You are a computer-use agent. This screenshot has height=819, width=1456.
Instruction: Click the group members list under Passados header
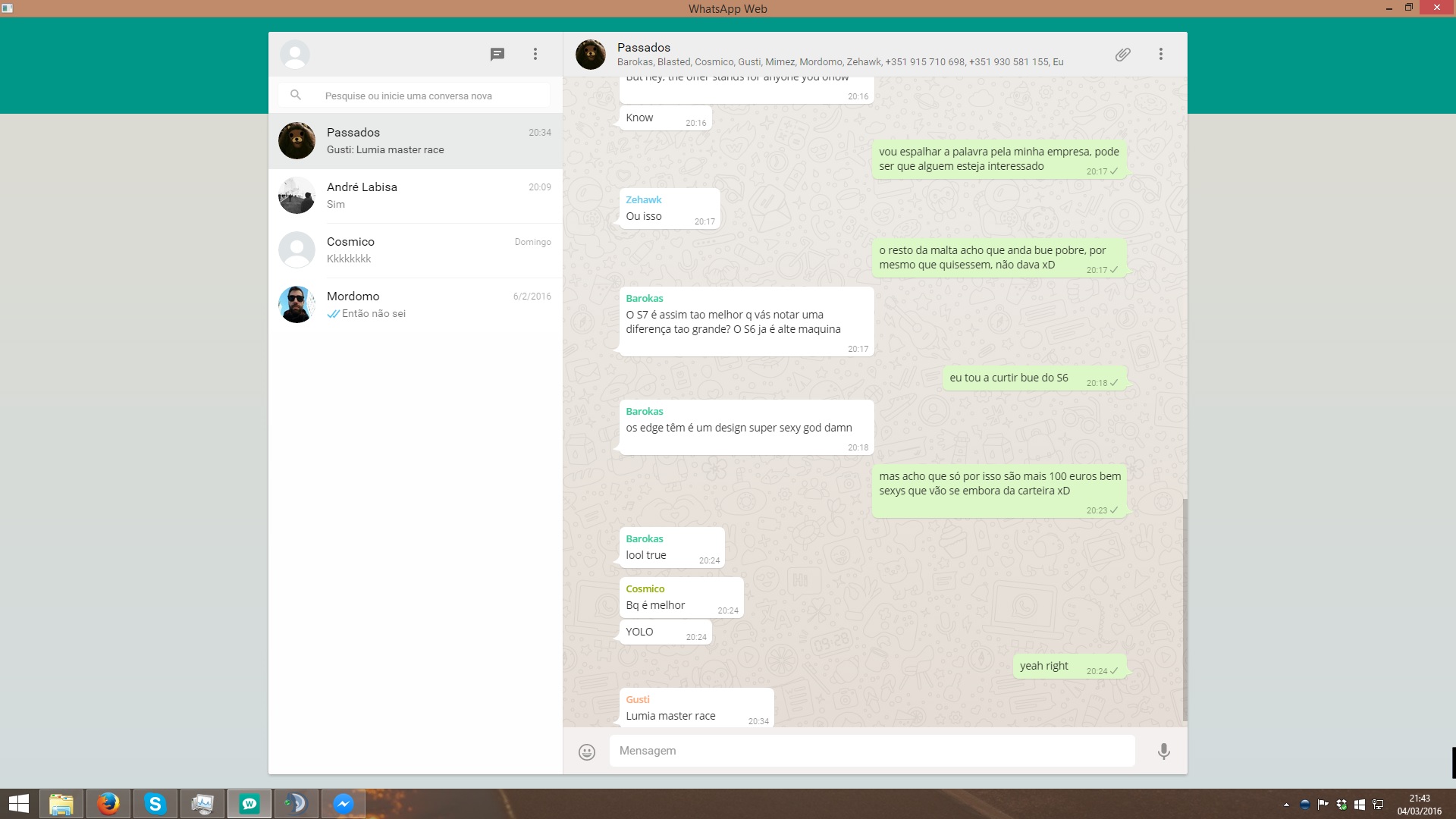pyautogui.click(x=840, y=62)
